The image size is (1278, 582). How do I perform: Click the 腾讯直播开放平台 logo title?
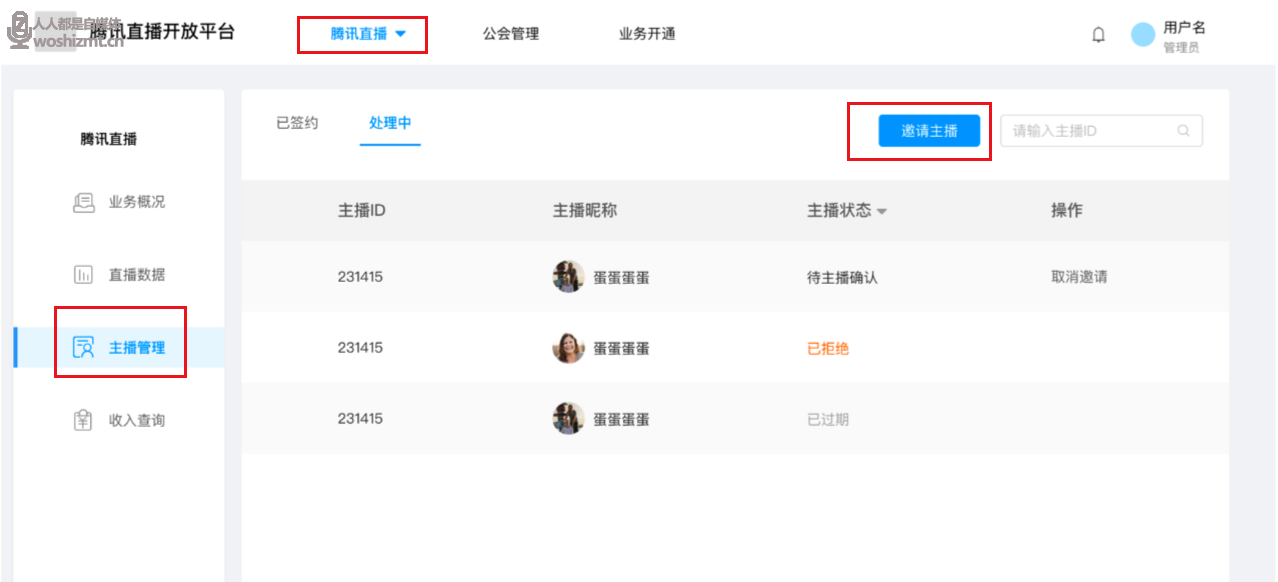click(x=163, y=32)
